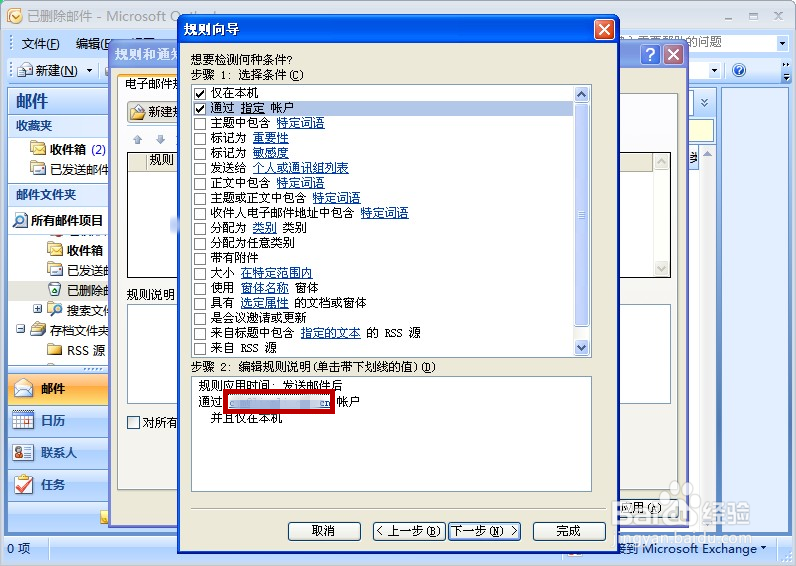Open the 新建 dropdown arrow

(x=90, y=71)
